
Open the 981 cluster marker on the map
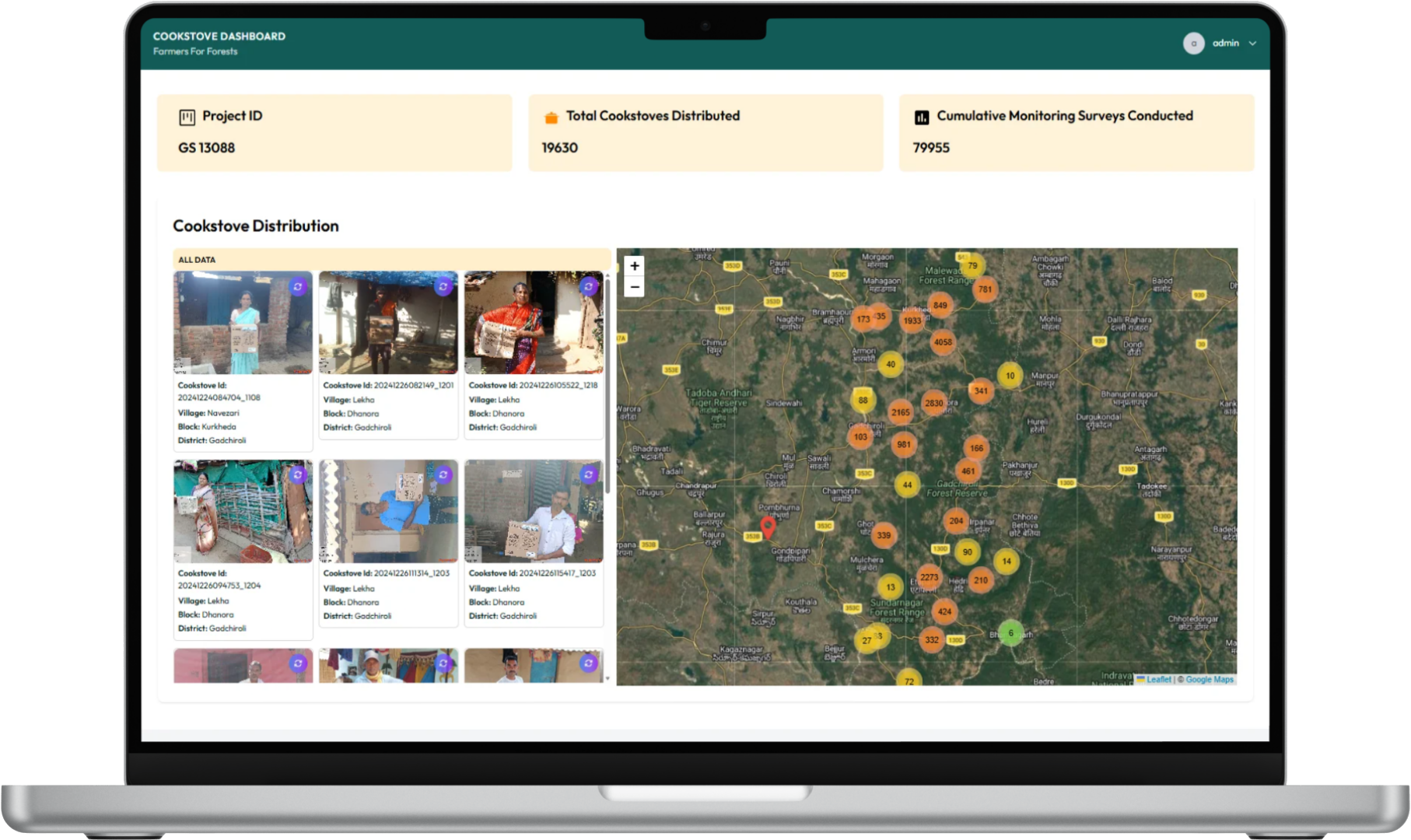click(903, 445)
